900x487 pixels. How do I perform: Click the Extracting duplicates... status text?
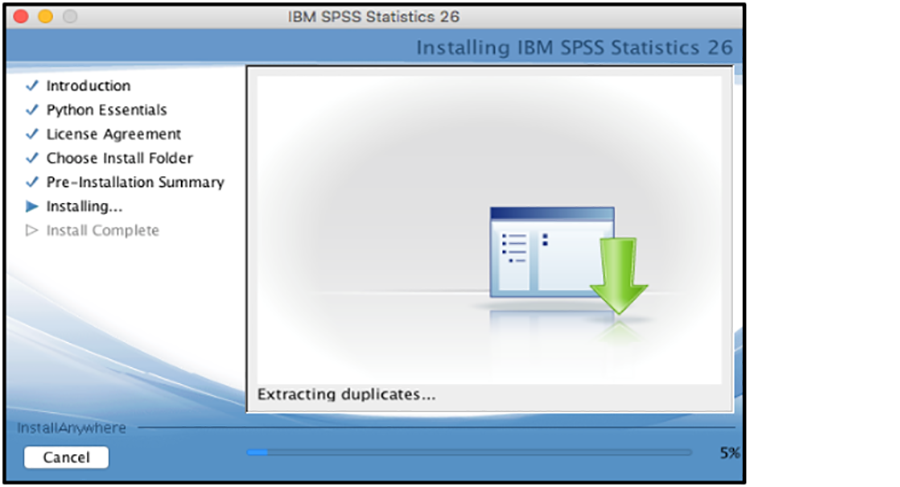[x=346, y=395]
